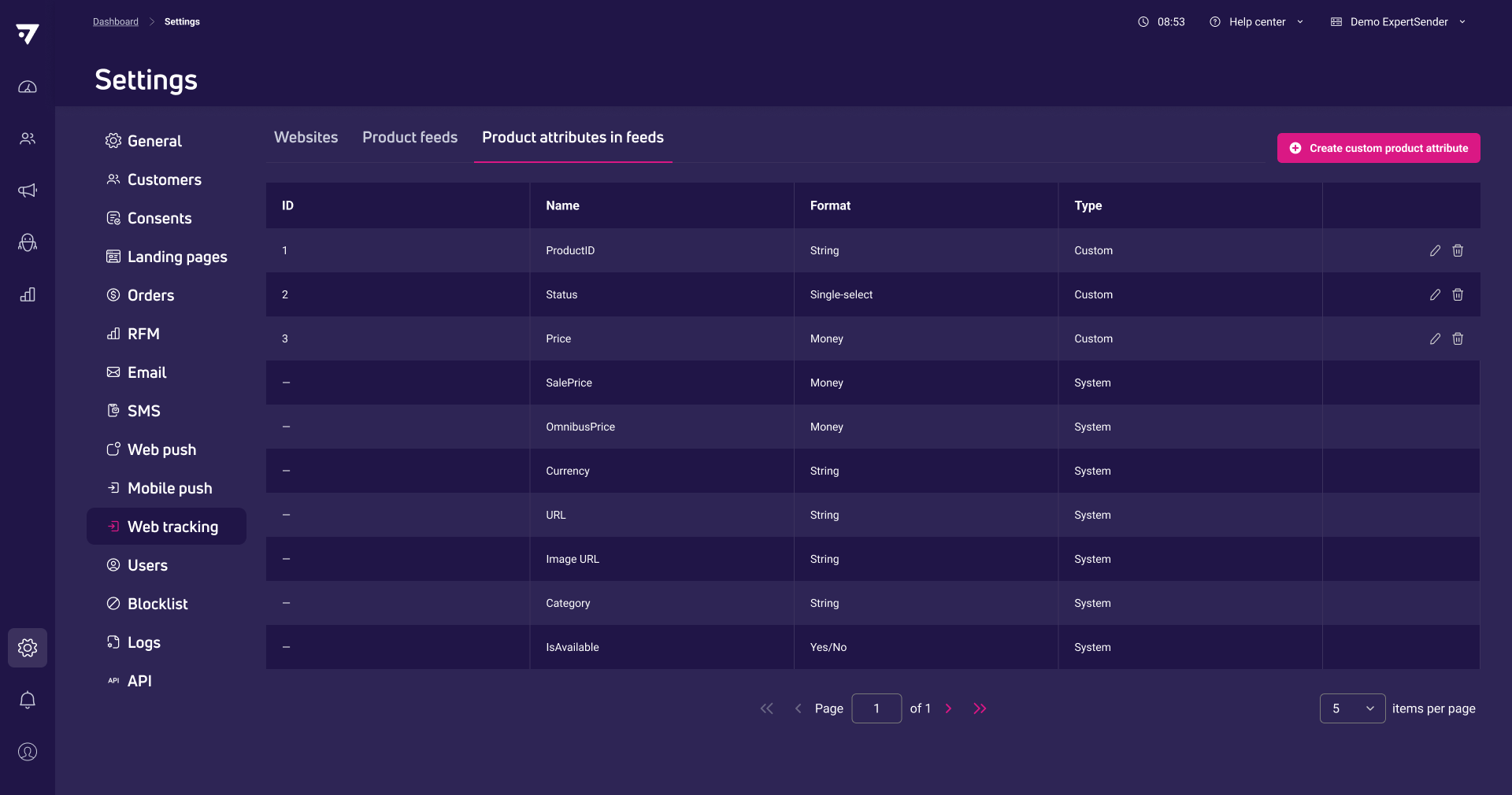
Task: Click the page number input field
Action: click(876, 708)
